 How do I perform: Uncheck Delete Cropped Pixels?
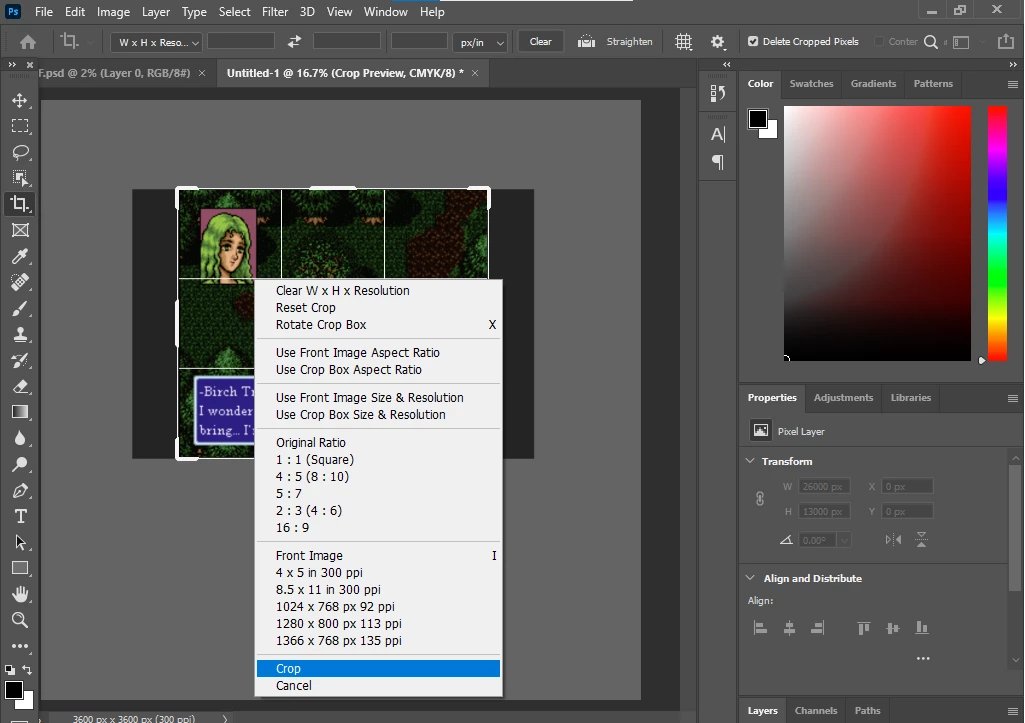click(x=753, y=42)
